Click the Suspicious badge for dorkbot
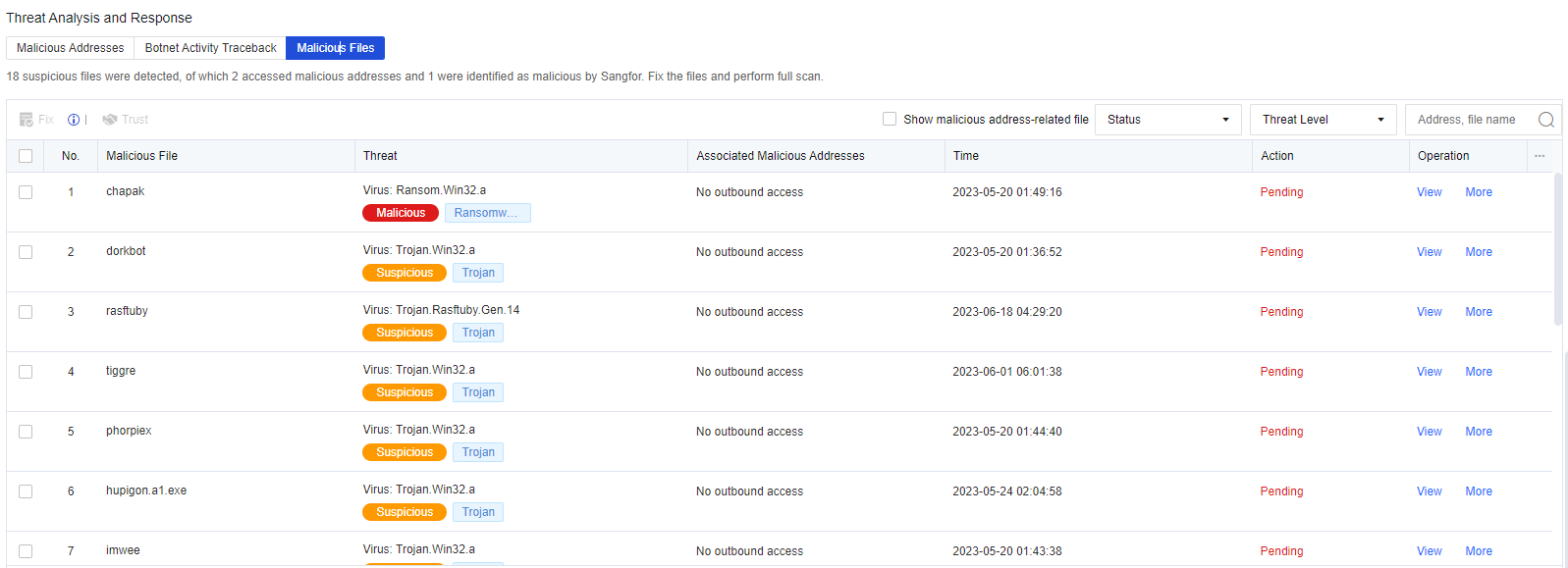Viewport: 1568px width, 568px height. [405, 273]
